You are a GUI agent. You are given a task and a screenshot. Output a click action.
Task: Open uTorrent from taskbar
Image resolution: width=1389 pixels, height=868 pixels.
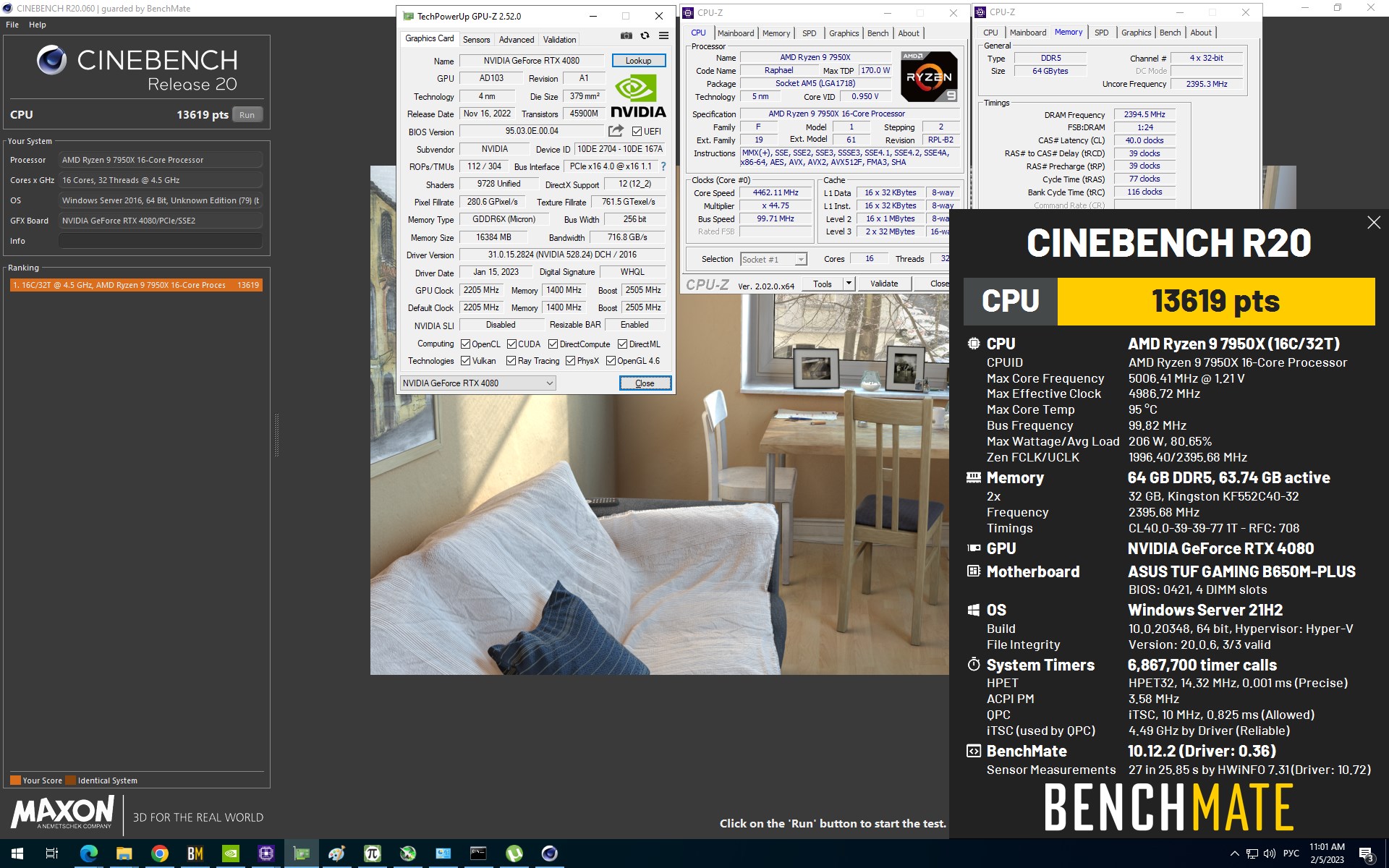coord(514,854)
